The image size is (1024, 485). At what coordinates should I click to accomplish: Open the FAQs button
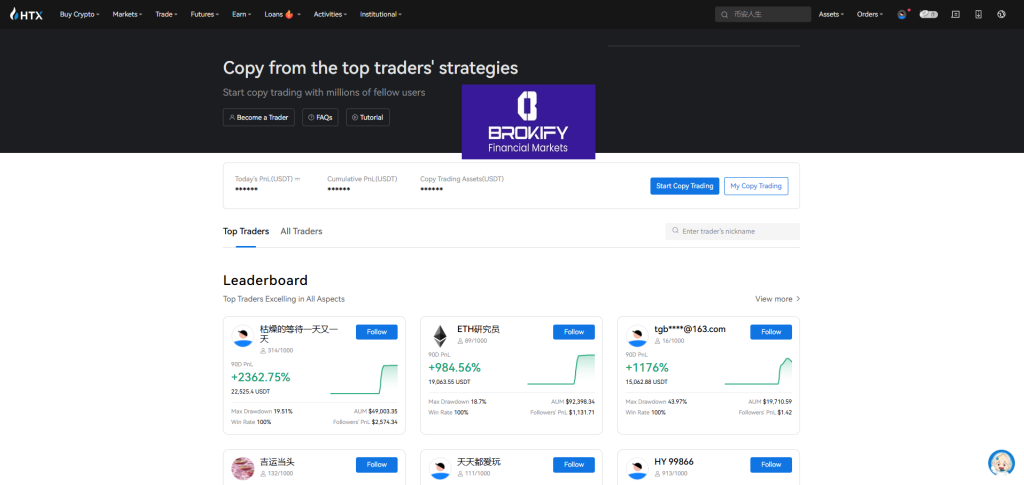click(x=320, y=117)
